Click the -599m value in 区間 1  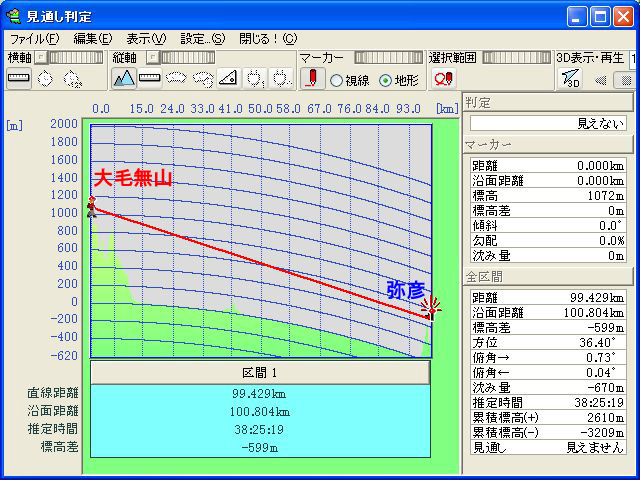click(259, 448)
